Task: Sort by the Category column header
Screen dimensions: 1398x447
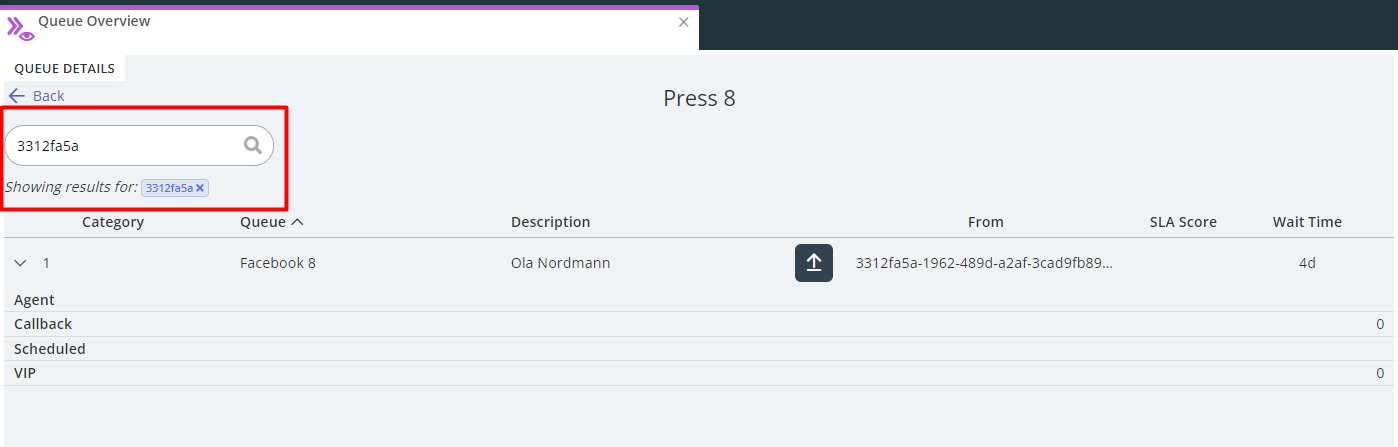Action: (x=113, y=222)
